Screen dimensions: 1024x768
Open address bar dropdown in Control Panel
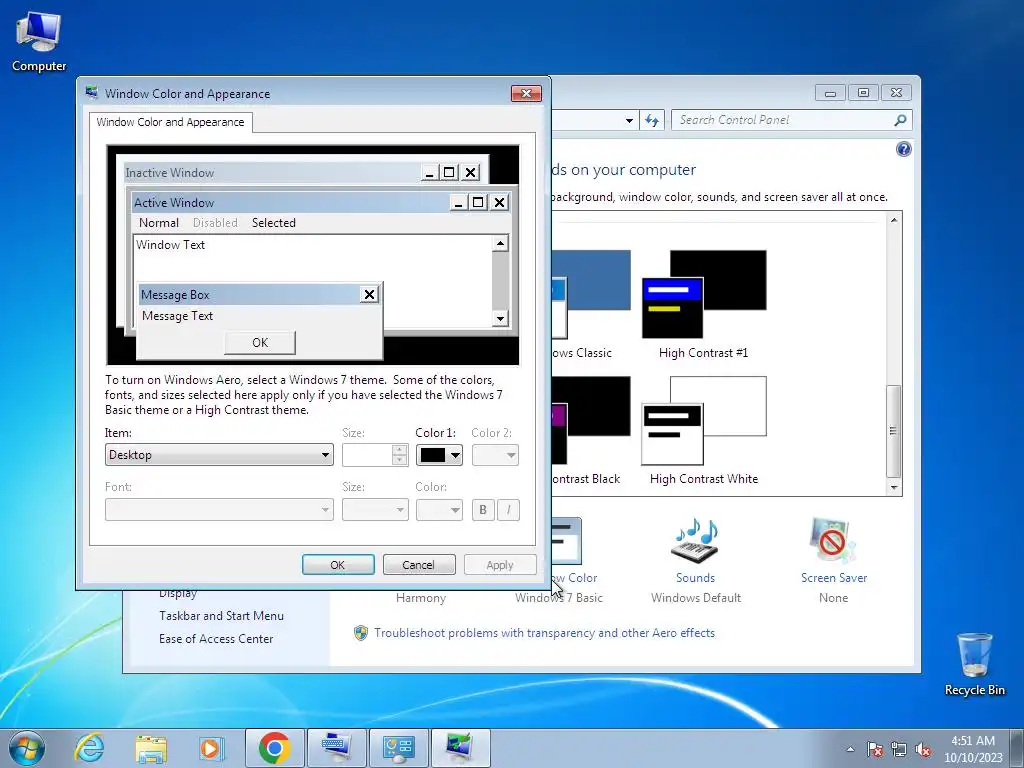[x=629, y=120]
